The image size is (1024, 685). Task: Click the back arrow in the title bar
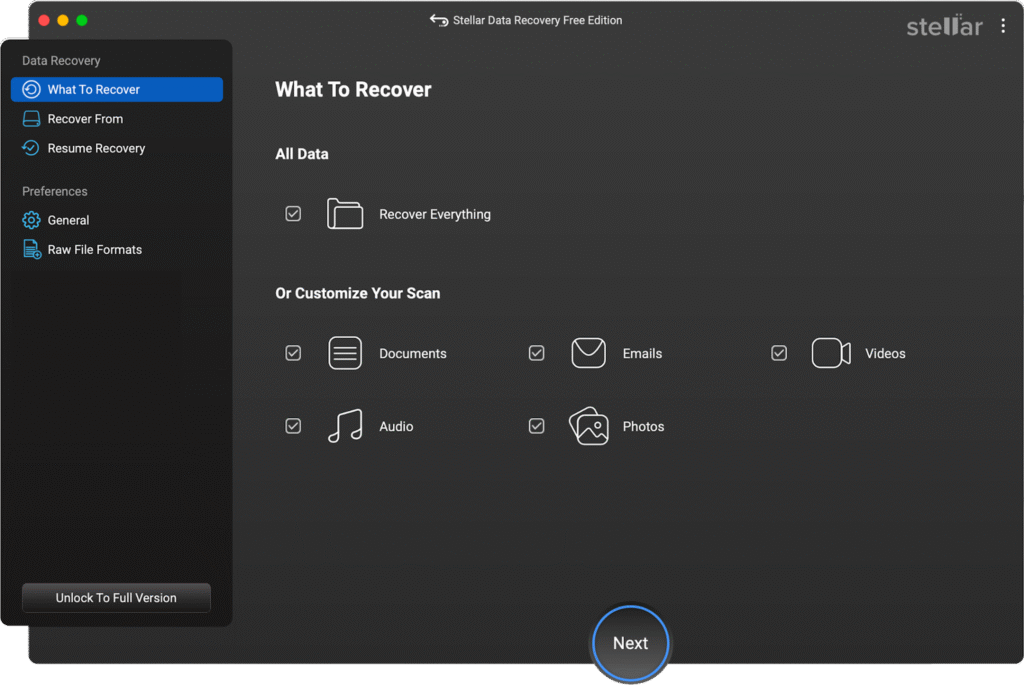point(438,19)
